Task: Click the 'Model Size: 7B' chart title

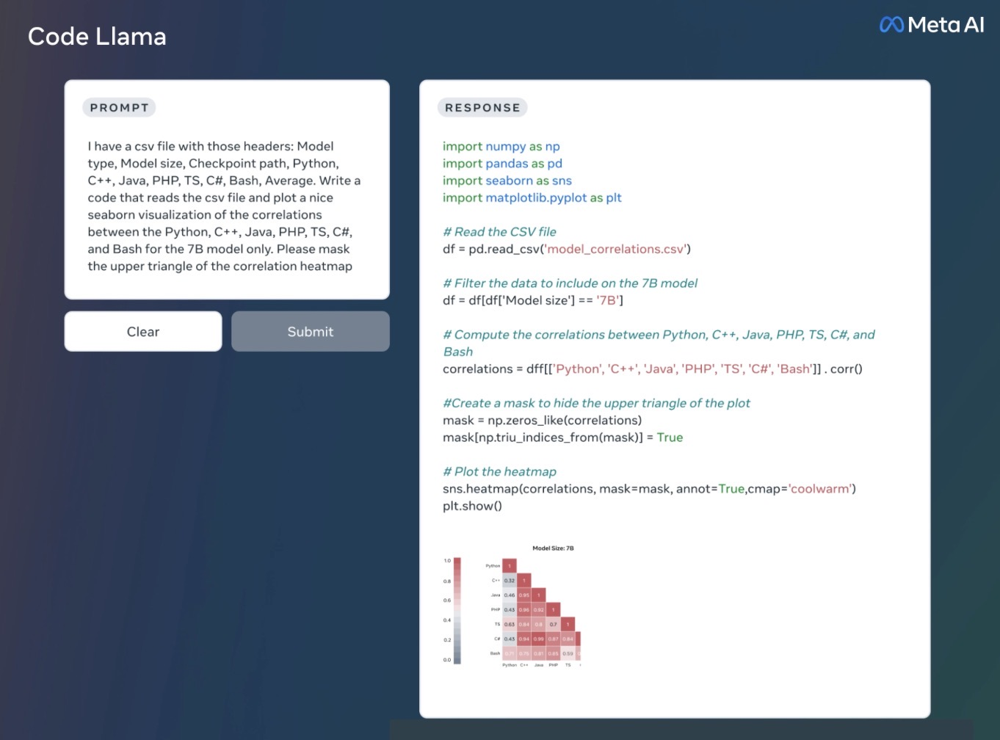Action: pyautogui.click(x=553, y=548)
